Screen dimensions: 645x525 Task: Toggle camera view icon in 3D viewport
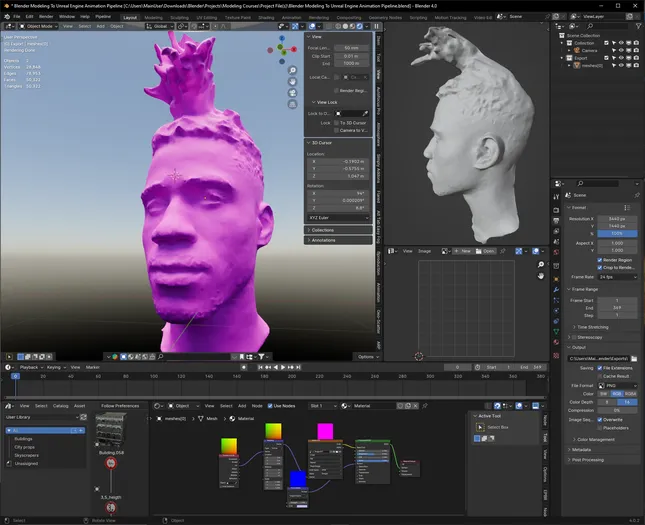[x=292, y=93]
